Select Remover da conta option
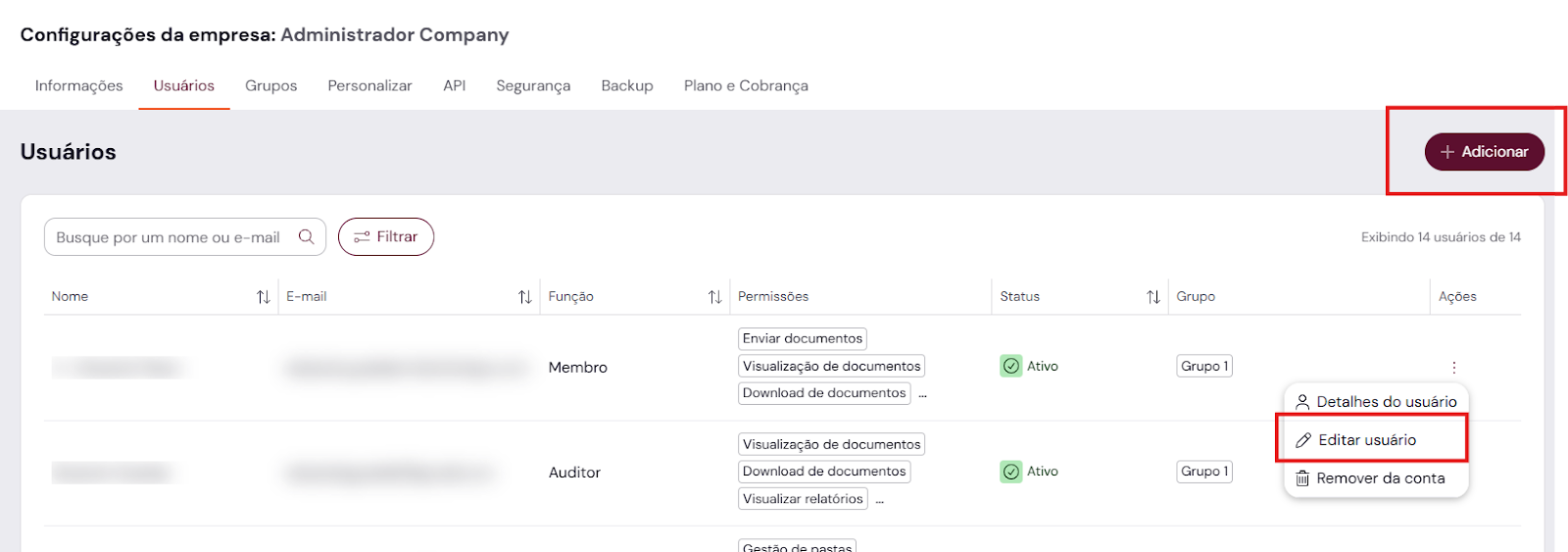Viewport: 1568px width, 552px height. (1371, 478)
